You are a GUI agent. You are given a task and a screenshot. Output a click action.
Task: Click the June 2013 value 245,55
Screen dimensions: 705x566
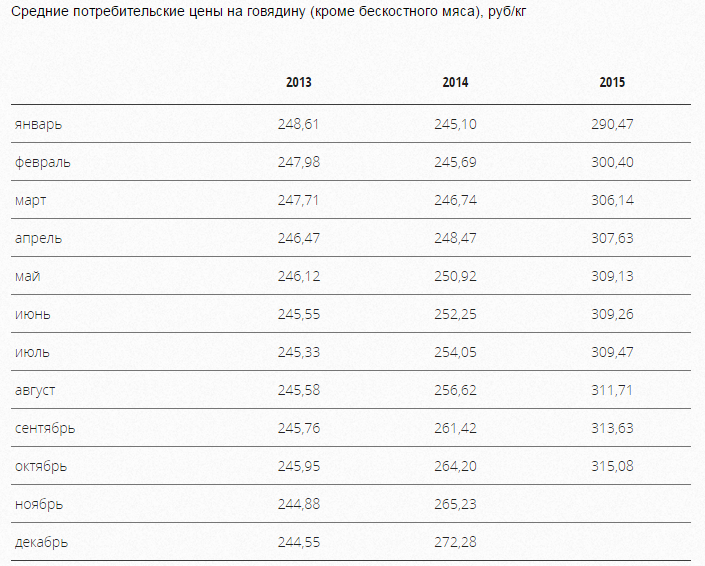(298, 314)
